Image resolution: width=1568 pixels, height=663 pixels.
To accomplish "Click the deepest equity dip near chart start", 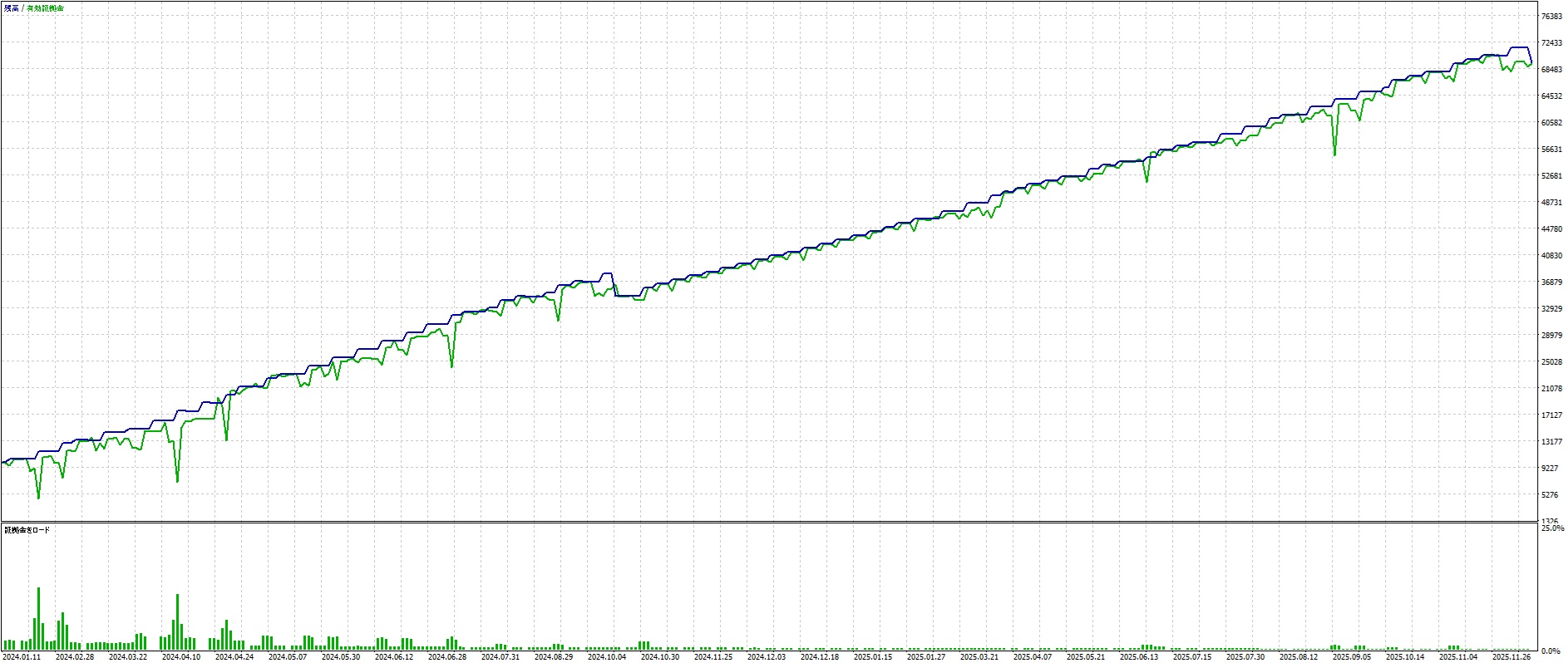I will tap(38, 498).
